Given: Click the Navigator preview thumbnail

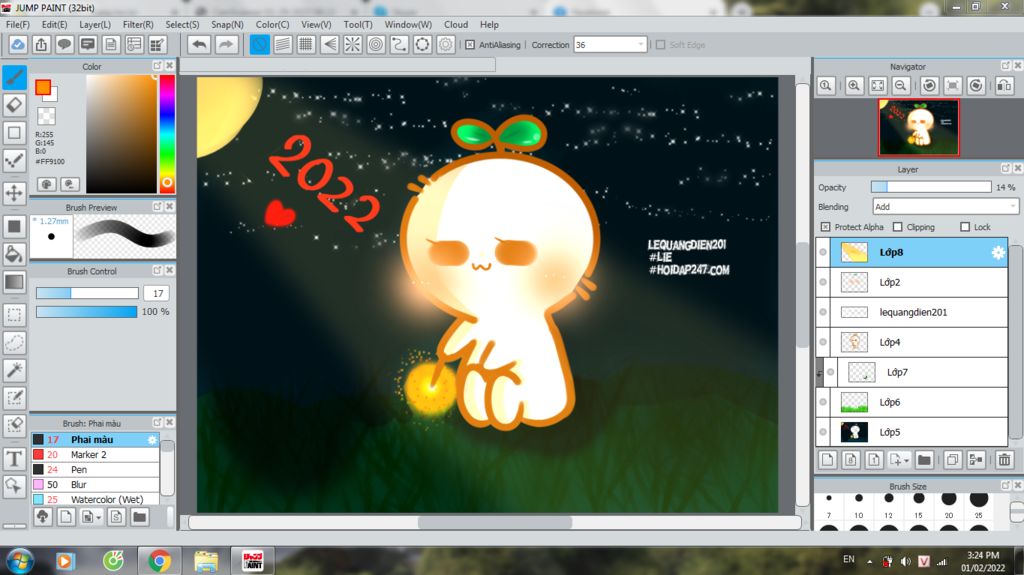Looking at the screenshot, I should tap(919, 127).
